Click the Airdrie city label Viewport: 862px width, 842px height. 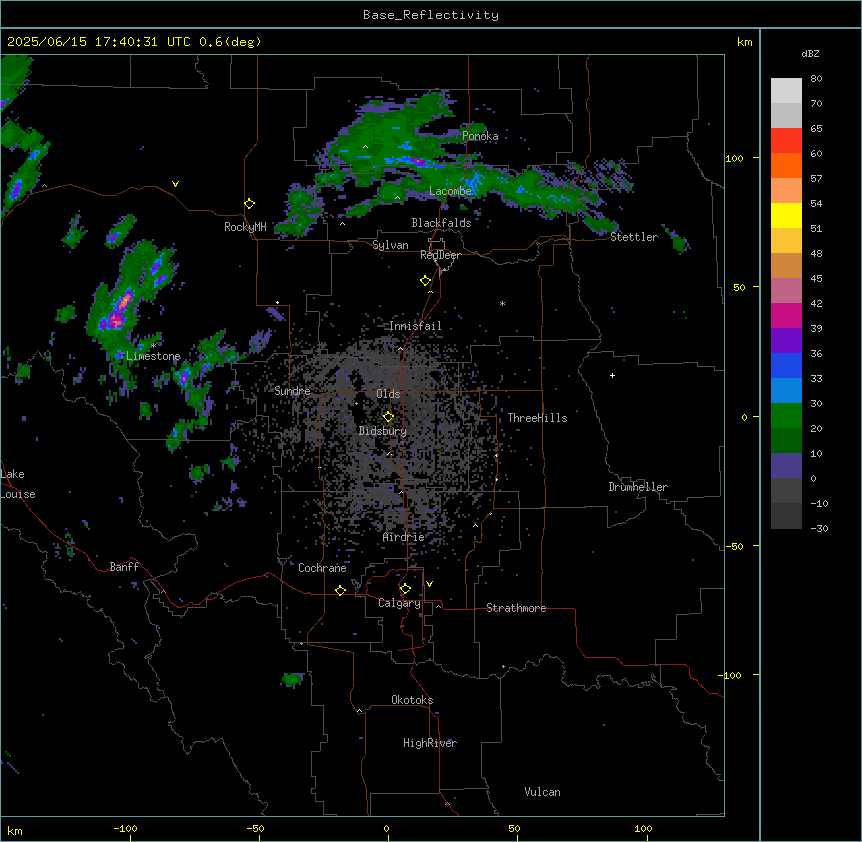click(404, 538)
